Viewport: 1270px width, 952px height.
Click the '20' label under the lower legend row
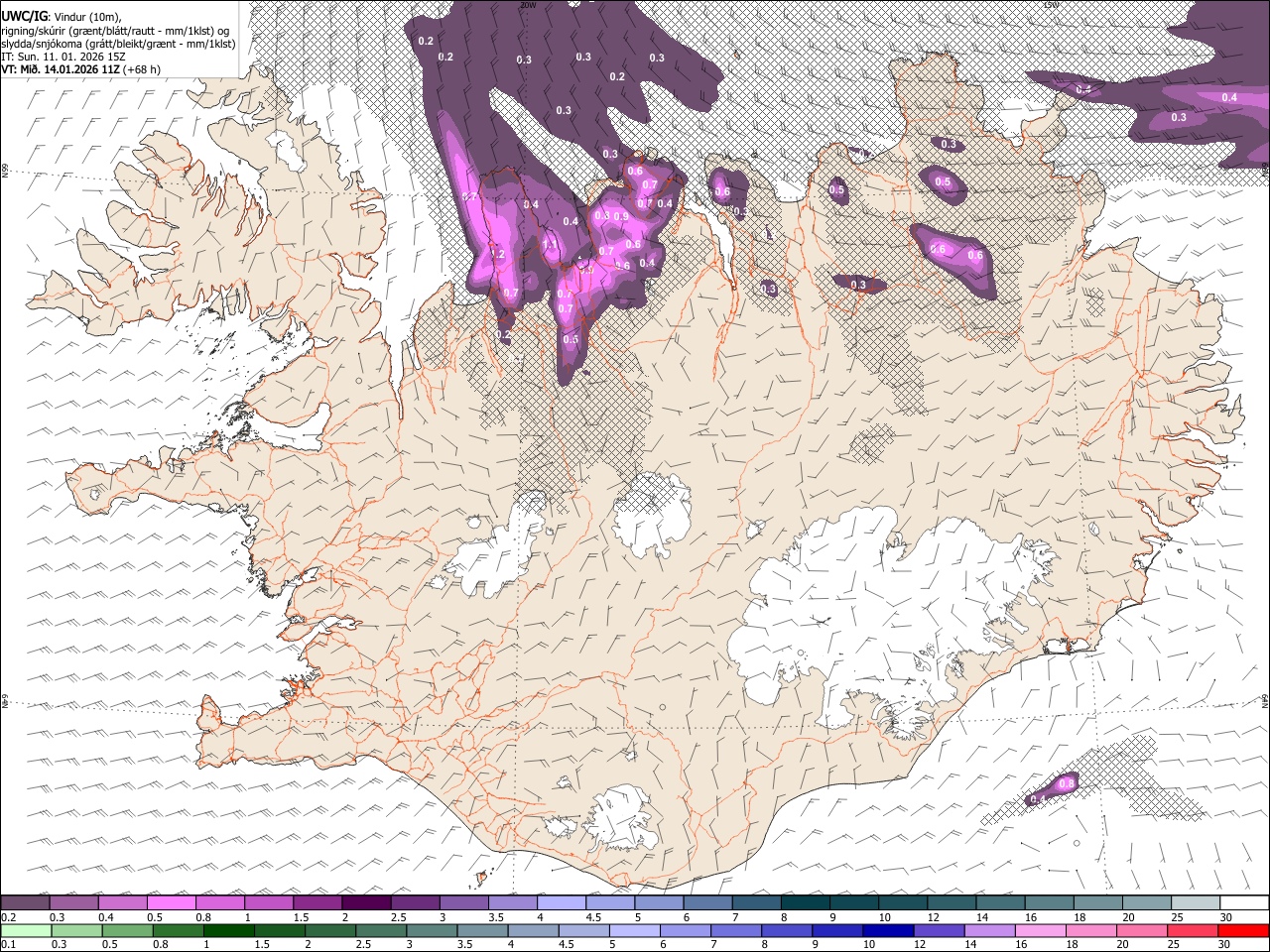(x=1122, y=945)
